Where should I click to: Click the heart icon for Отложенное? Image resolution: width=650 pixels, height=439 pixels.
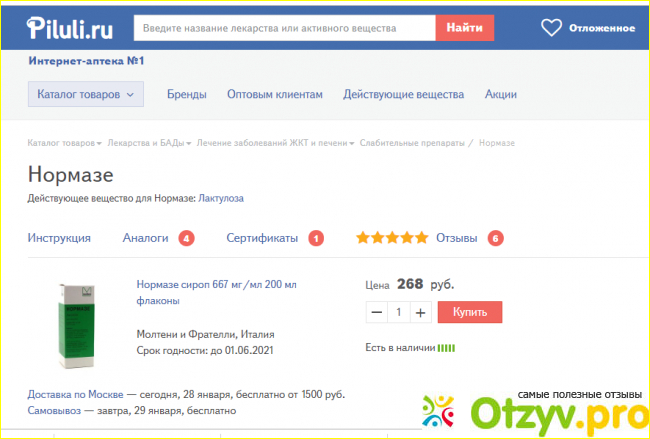coord(551,27)
